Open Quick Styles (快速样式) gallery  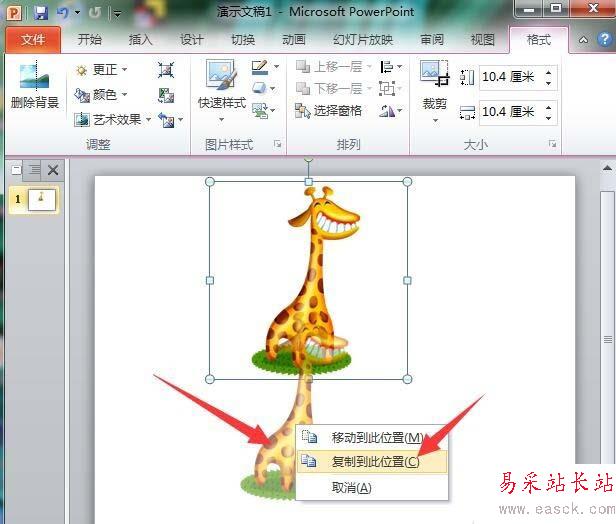pyautogui.click(x=222, y=90)
